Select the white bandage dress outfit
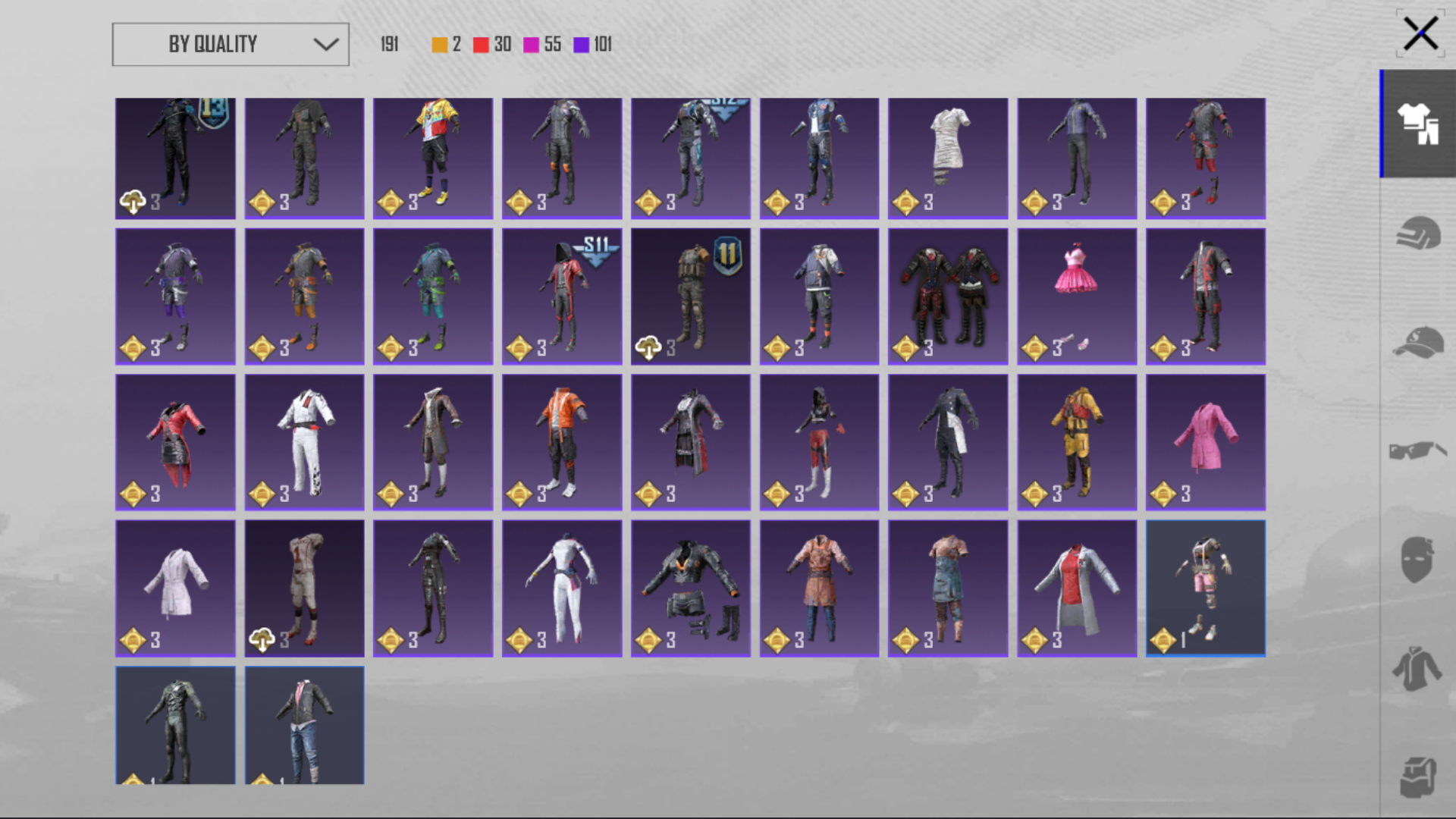The height and width of the screenshot is (819, 1456). (948, 158)
